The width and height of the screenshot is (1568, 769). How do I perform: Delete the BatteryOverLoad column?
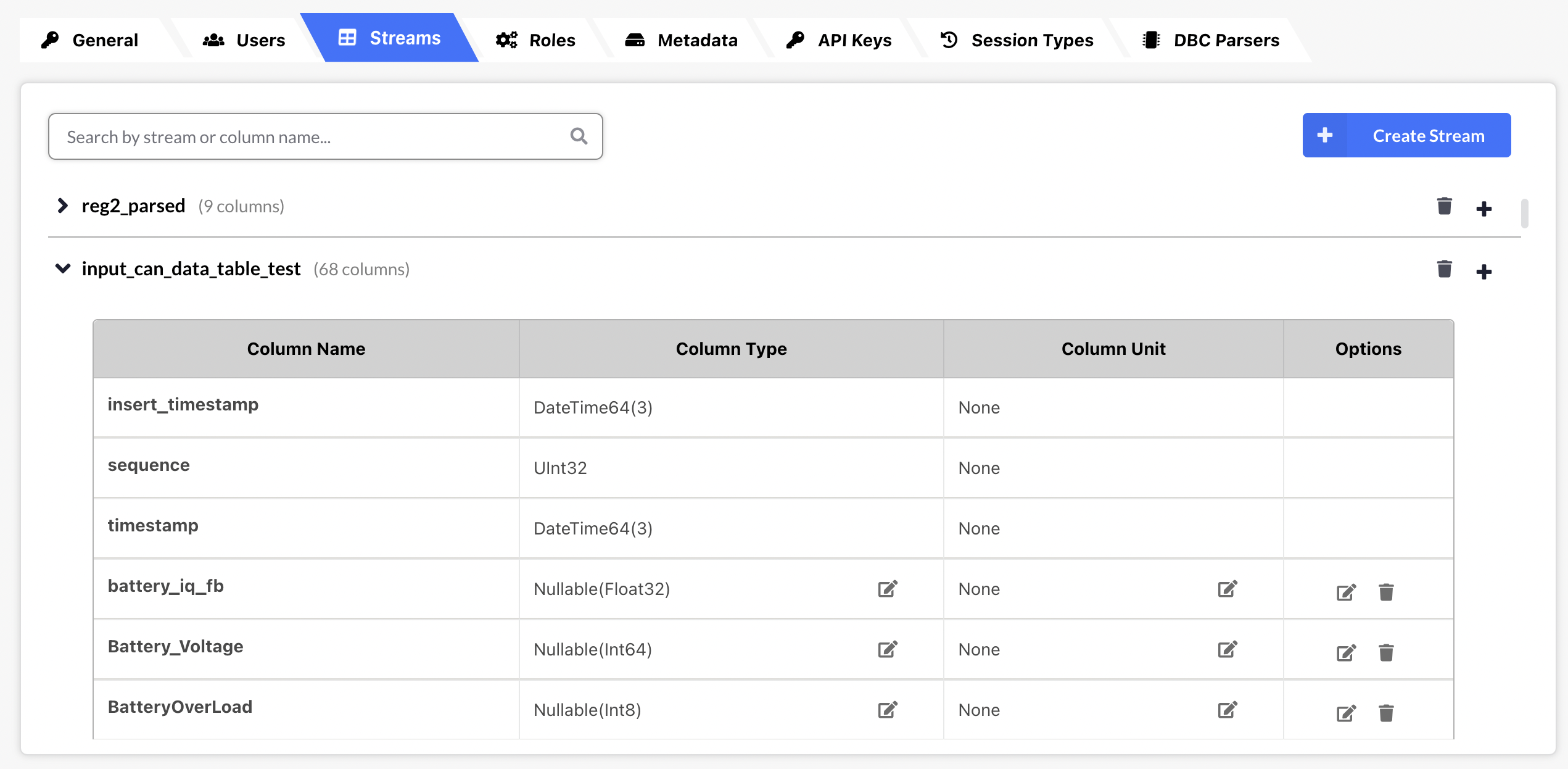(x=1386, y=713)
